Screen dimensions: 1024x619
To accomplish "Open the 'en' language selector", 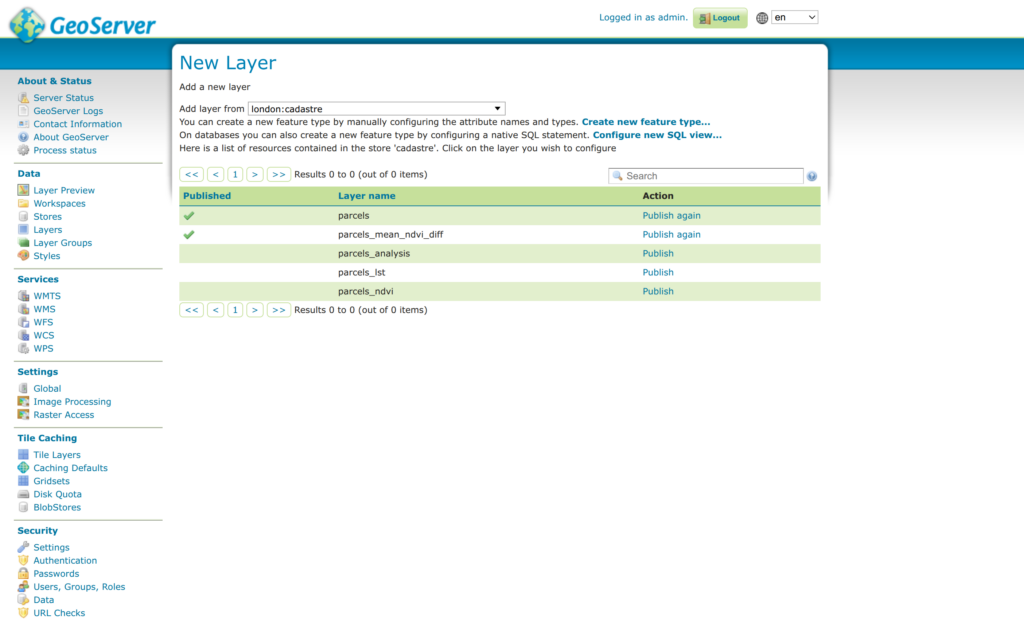I will [795, 18].
